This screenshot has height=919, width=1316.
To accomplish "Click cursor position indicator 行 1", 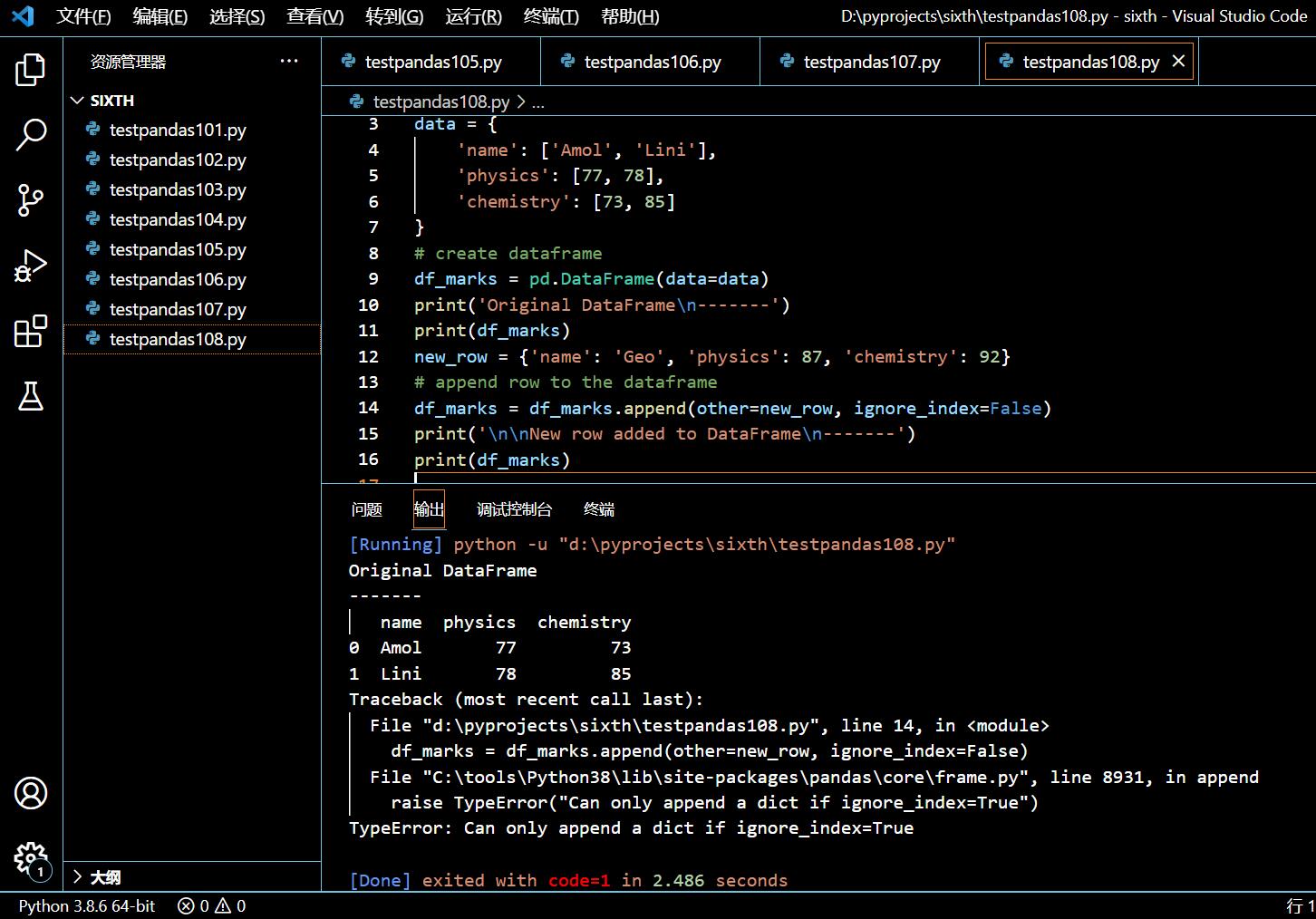I will pos(1301,905).
